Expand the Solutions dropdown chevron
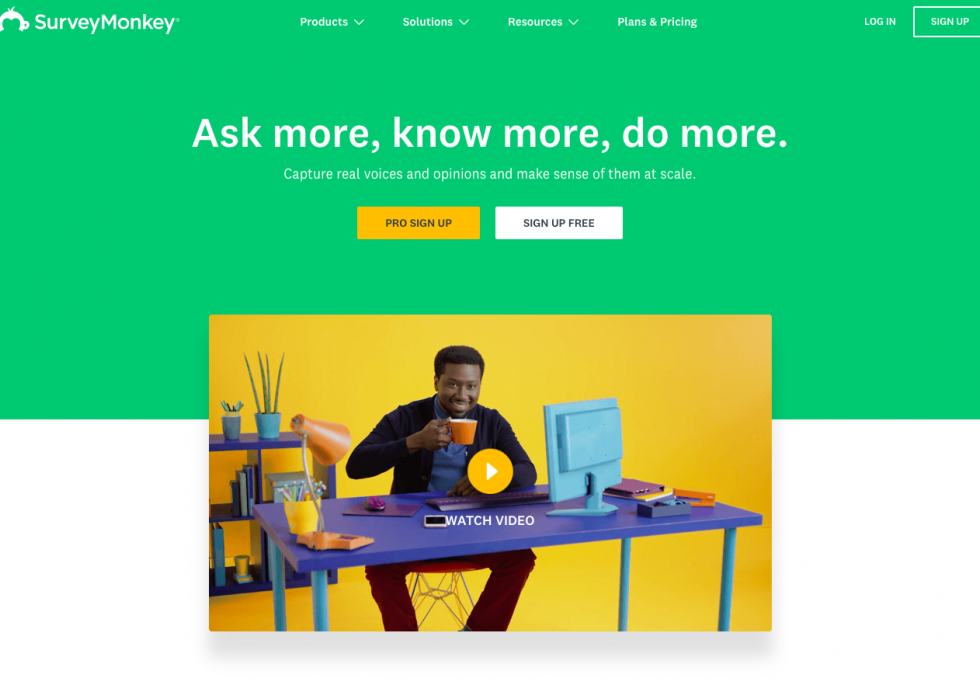Viewport: 980px width, 699px height. (464, 22)
